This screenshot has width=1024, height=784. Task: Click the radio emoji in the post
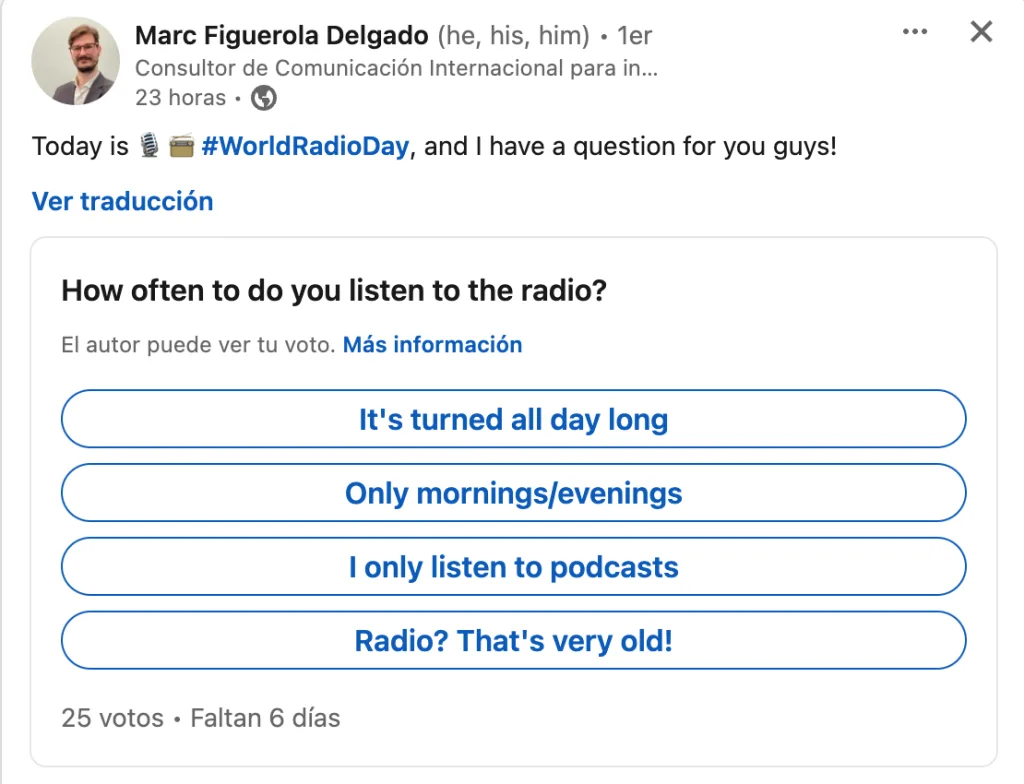[x=181, y=146]
